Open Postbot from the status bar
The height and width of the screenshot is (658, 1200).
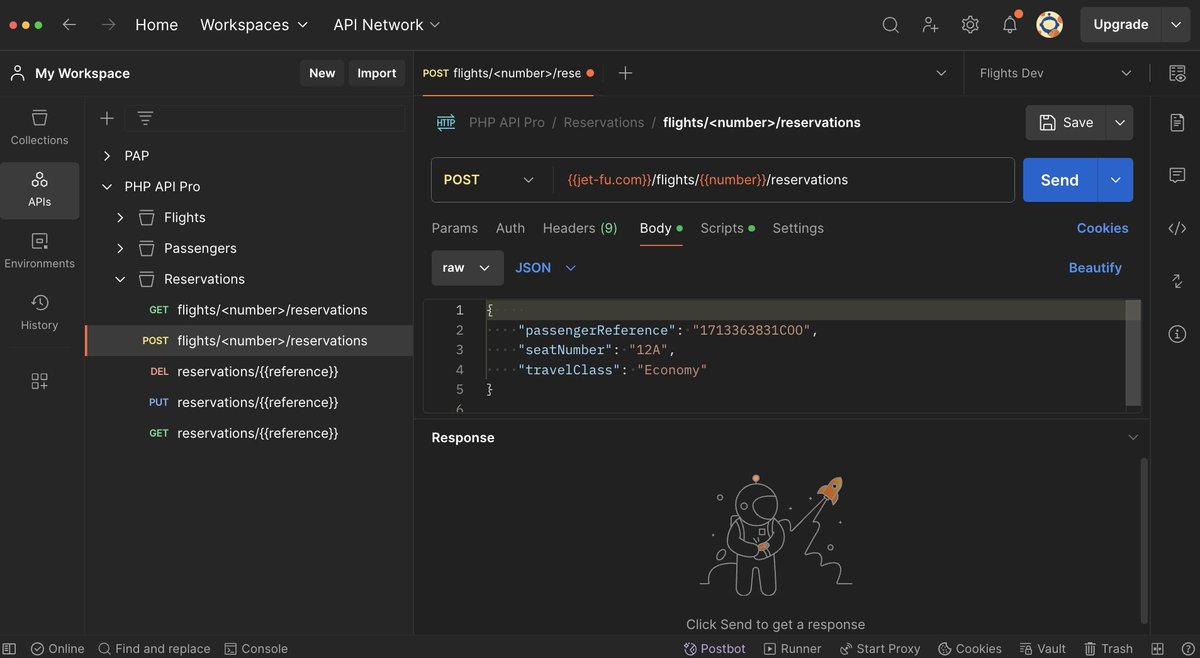point(714,648)
